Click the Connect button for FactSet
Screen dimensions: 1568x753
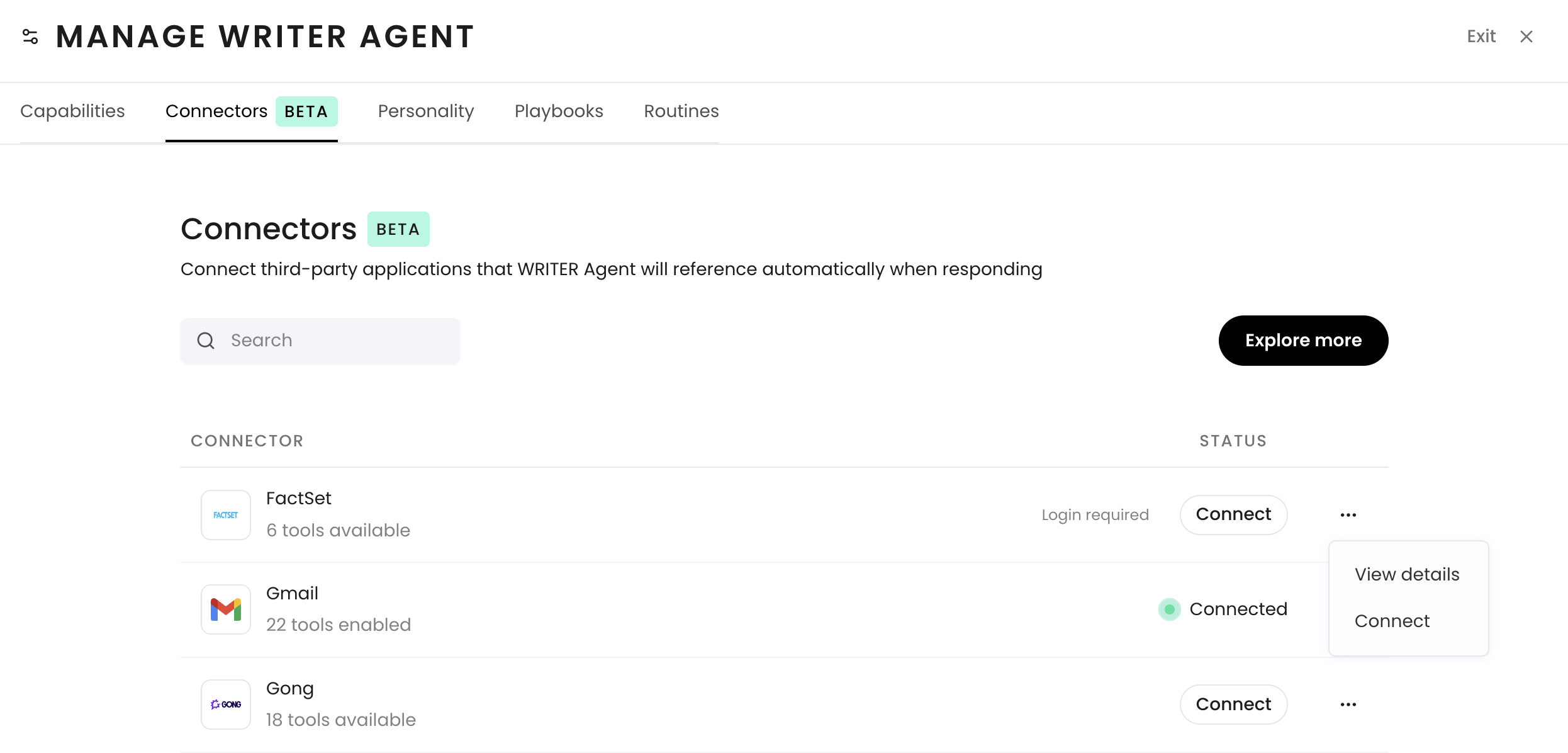1233,515
